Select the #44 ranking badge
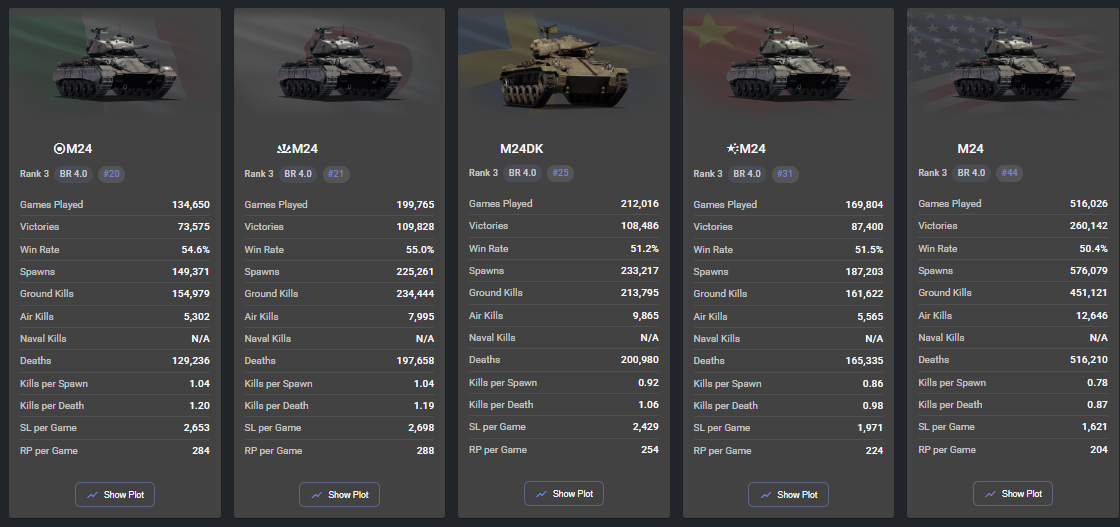The width and height of the screenshot is (1120, 527). click(x=1009, y=173)
